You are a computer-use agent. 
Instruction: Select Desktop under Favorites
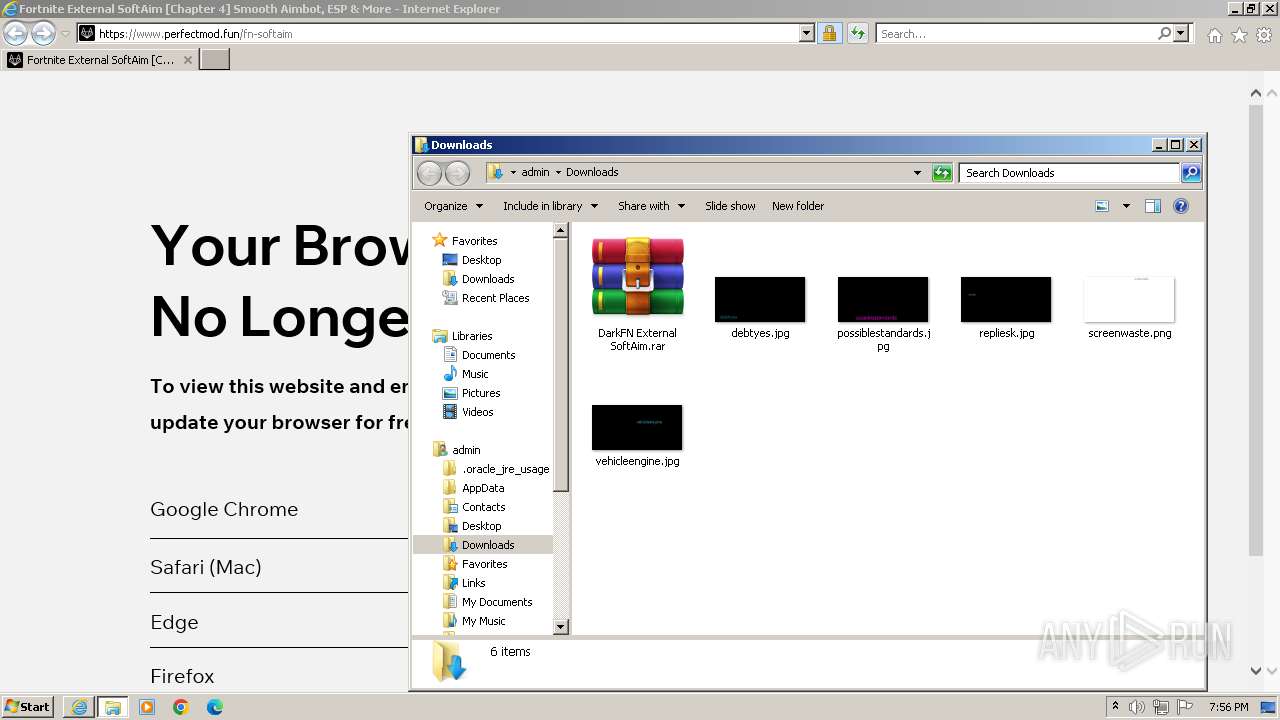(x=481, y=260)
